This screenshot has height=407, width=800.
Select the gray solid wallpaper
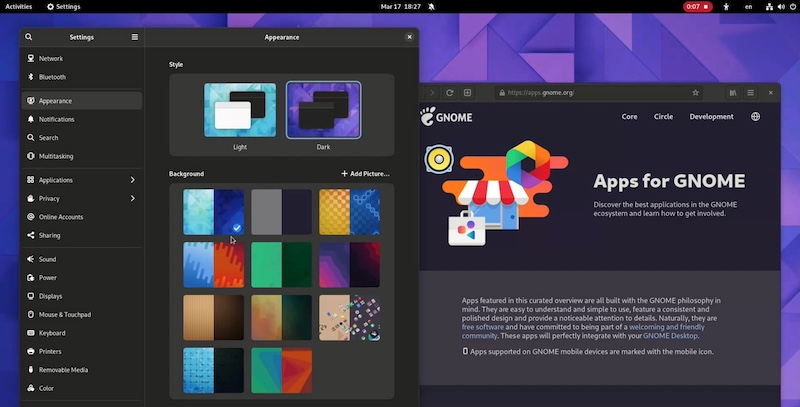[281, 212]
